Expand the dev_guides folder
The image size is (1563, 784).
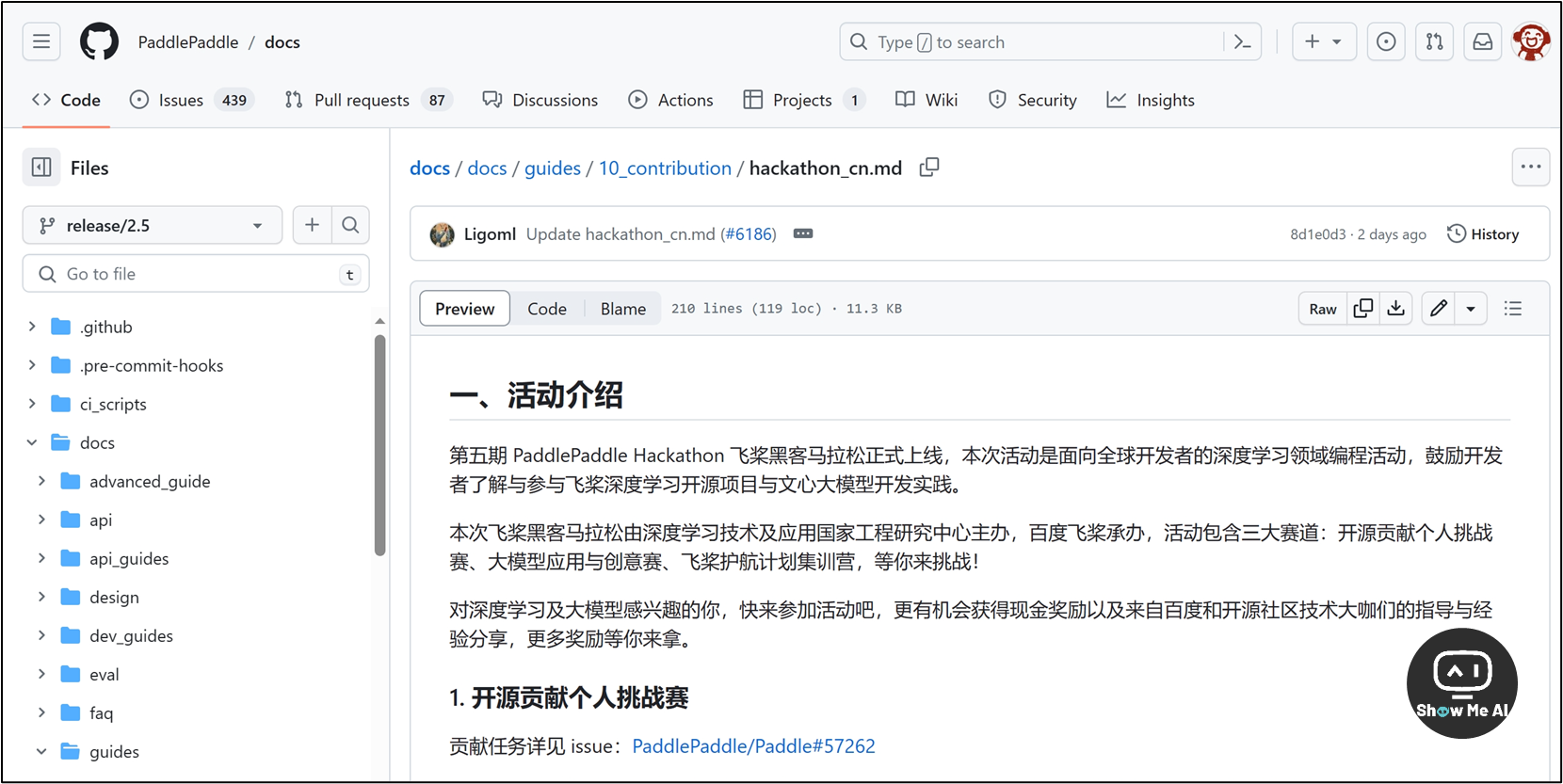pos(41,635)
